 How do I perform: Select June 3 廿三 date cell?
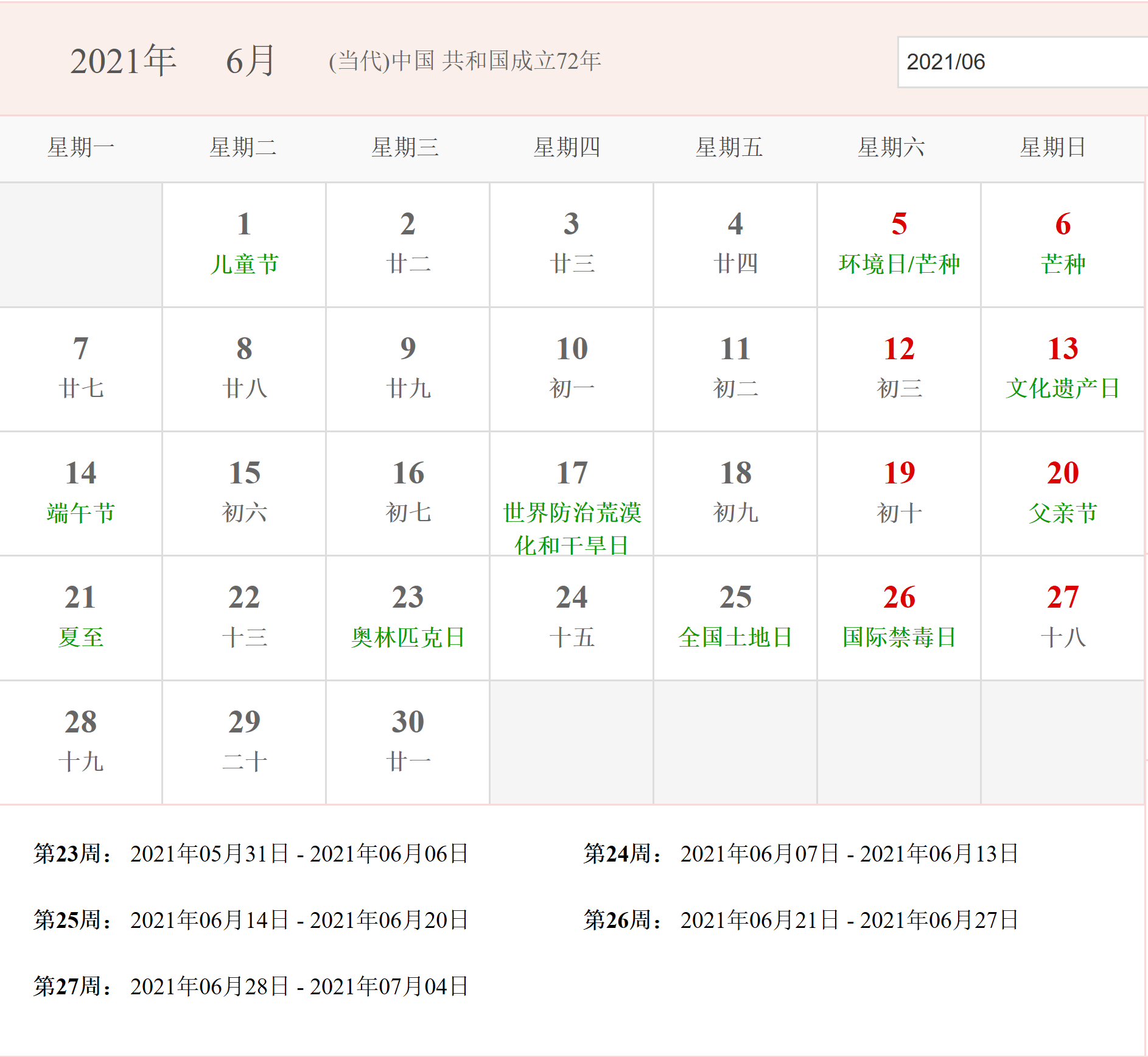tap(572, 245)
